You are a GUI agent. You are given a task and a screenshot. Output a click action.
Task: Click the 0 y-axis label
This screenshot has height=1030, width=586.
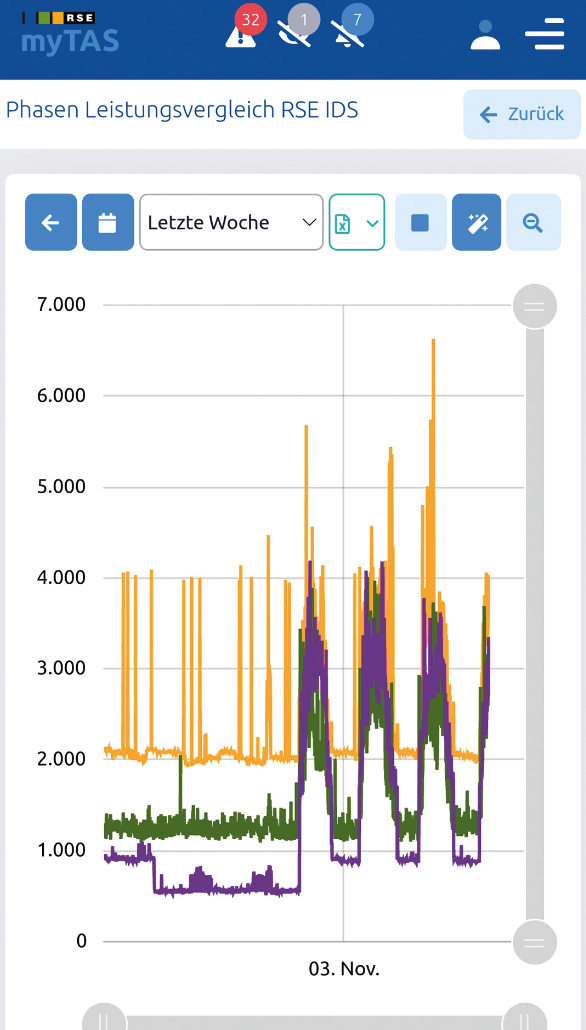pos(81,941)
